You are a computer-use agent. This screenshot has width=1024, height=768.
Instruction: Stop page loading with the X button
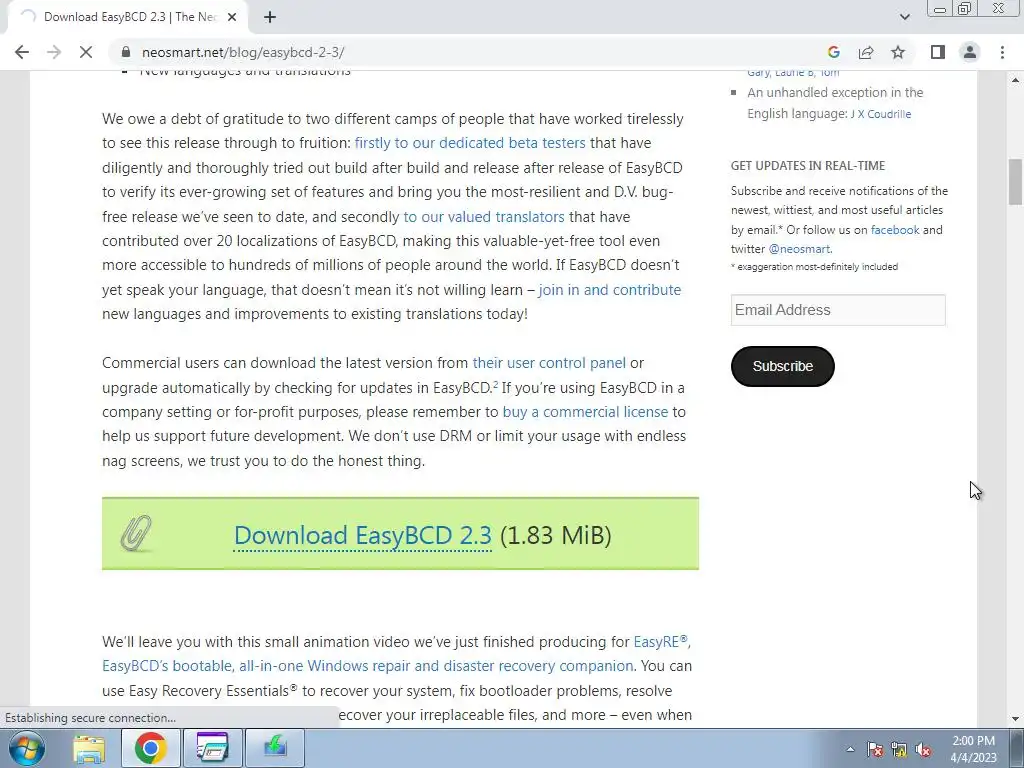tap(86, 52)
